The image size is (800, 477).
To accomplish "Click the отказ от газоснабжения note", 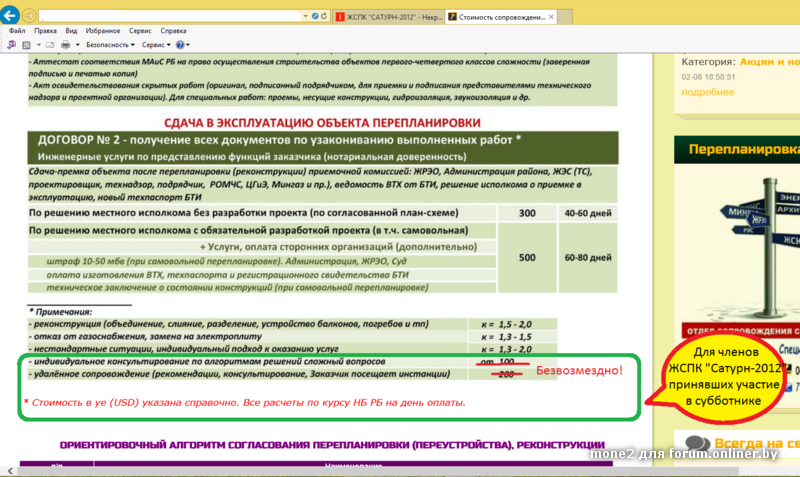I will [x=145, y=336].
